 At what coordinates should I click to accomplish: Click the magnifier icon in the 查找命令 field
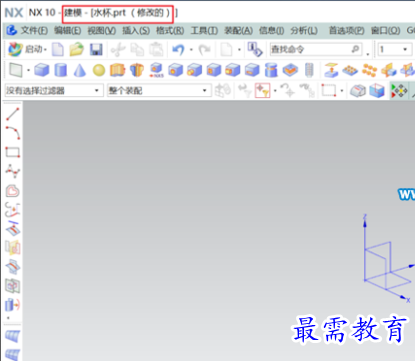[356, 49]
